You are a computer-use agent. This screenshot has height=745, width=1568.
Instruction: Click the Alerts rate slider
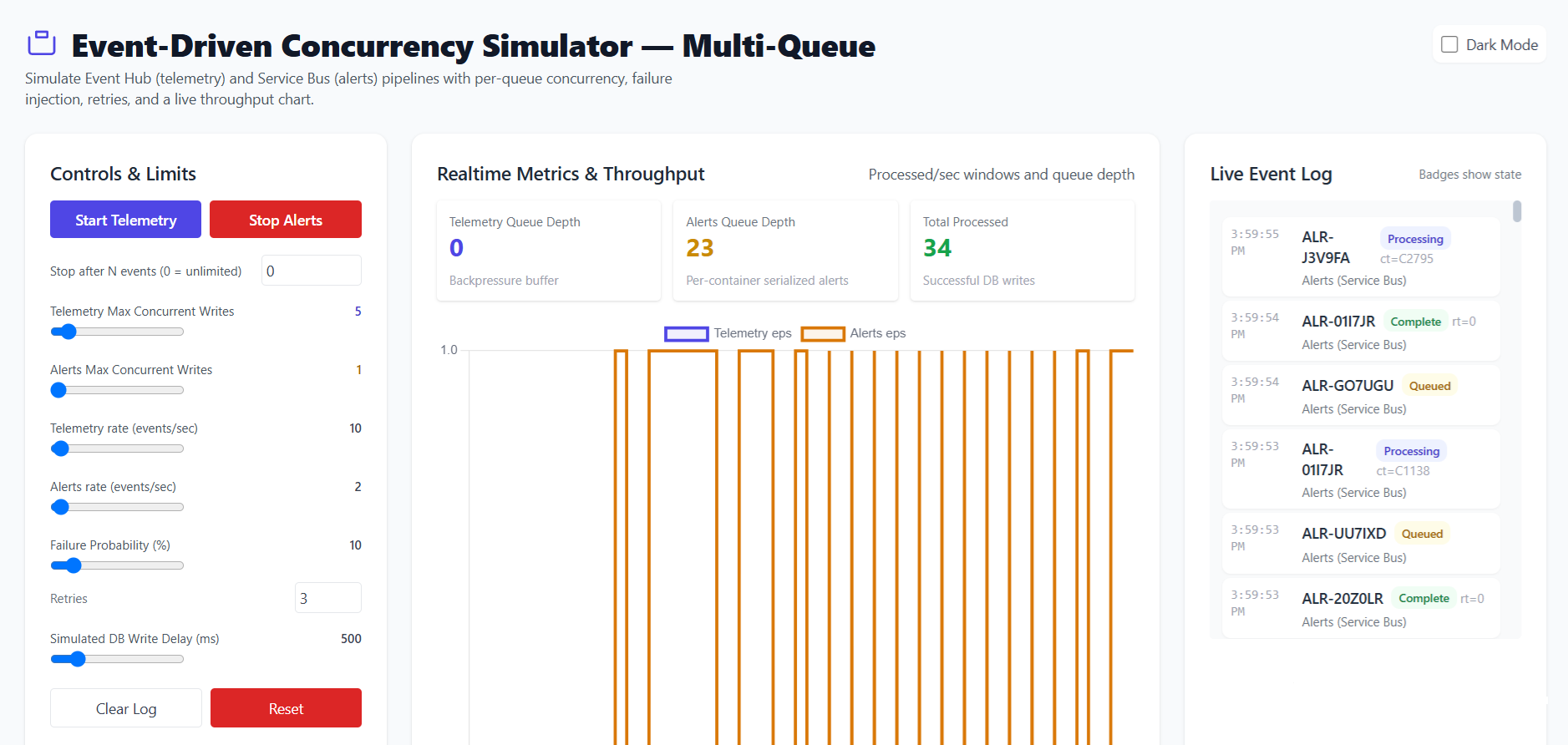(117, 507)
